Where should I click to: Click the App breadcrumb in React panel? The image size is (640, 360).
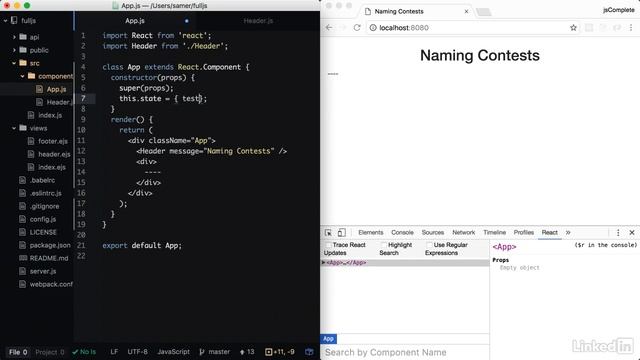329,339
